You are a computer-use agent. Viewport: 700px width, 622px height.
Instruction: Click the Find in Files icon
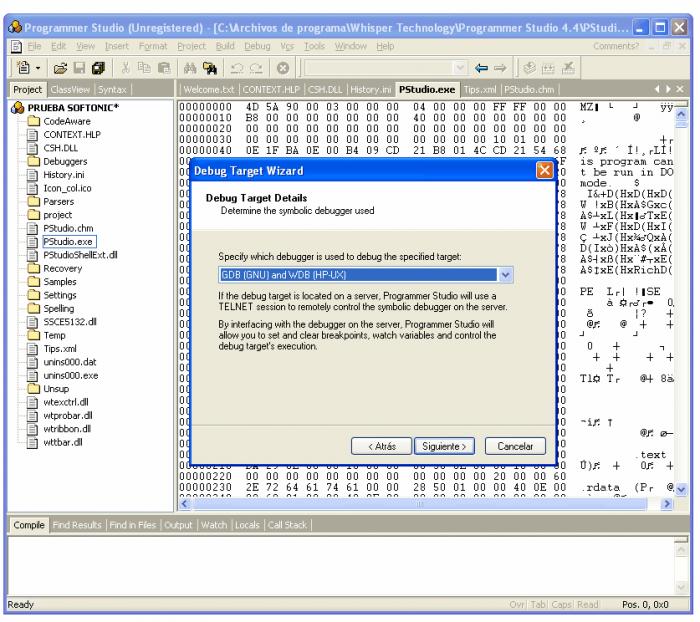click(x=210, y=68)
